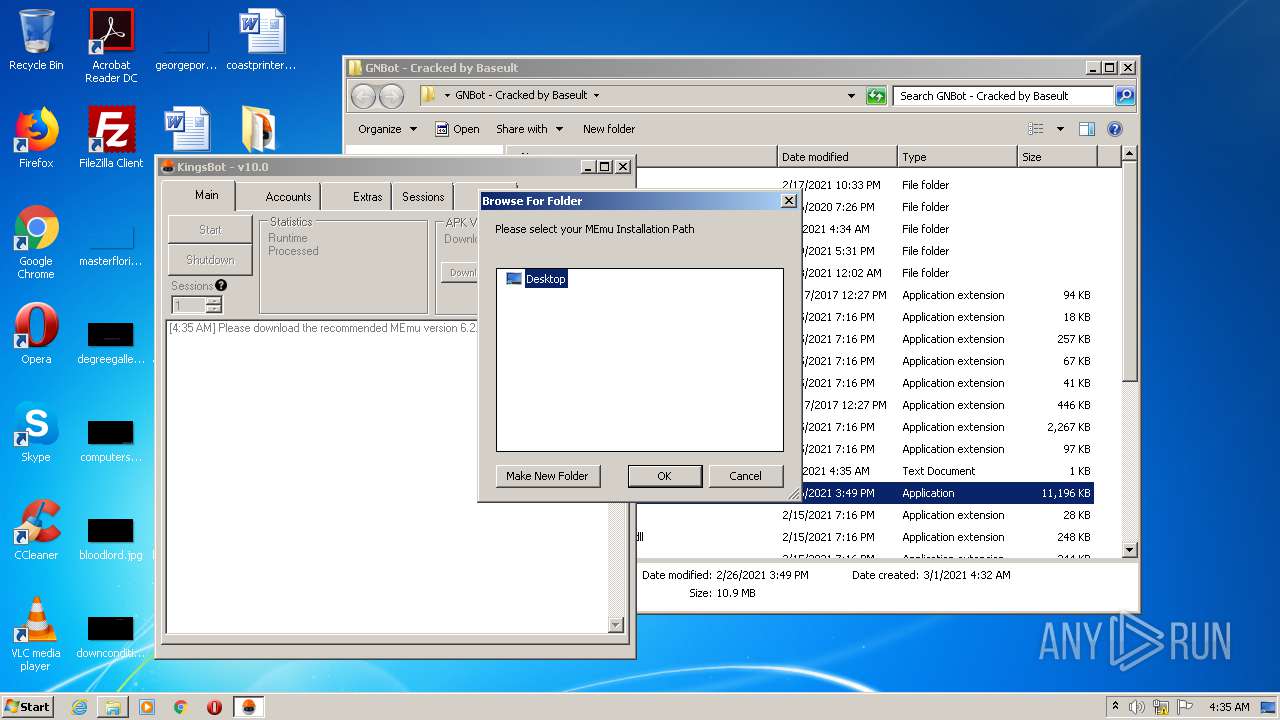Launch Google Chrome desktop shortcut
Image resolution: width=1280 pixels, height=720 pixels.
pos(36,242)
